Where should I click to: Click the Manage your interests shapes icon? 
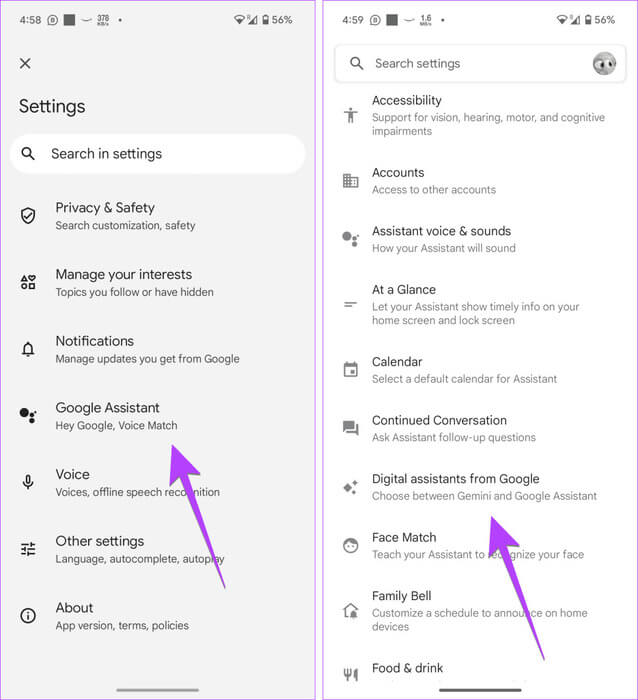(28, 282)
